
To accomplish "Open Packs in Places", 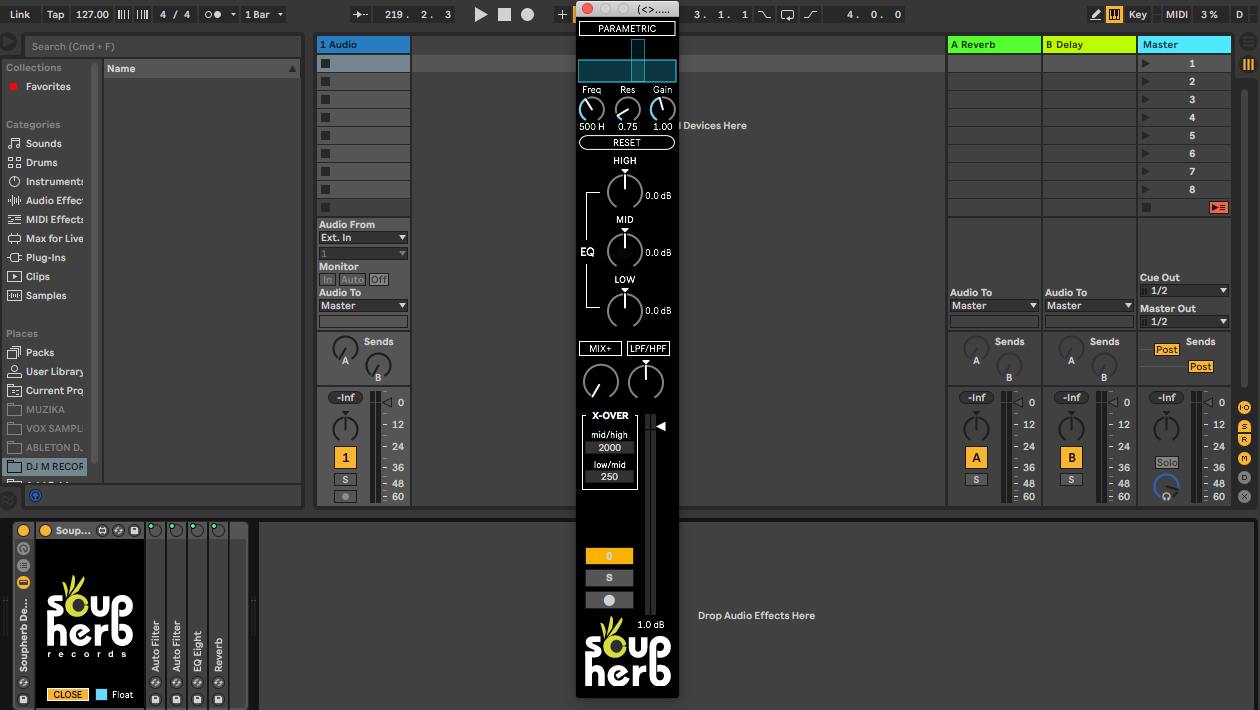I will [40, 352].
